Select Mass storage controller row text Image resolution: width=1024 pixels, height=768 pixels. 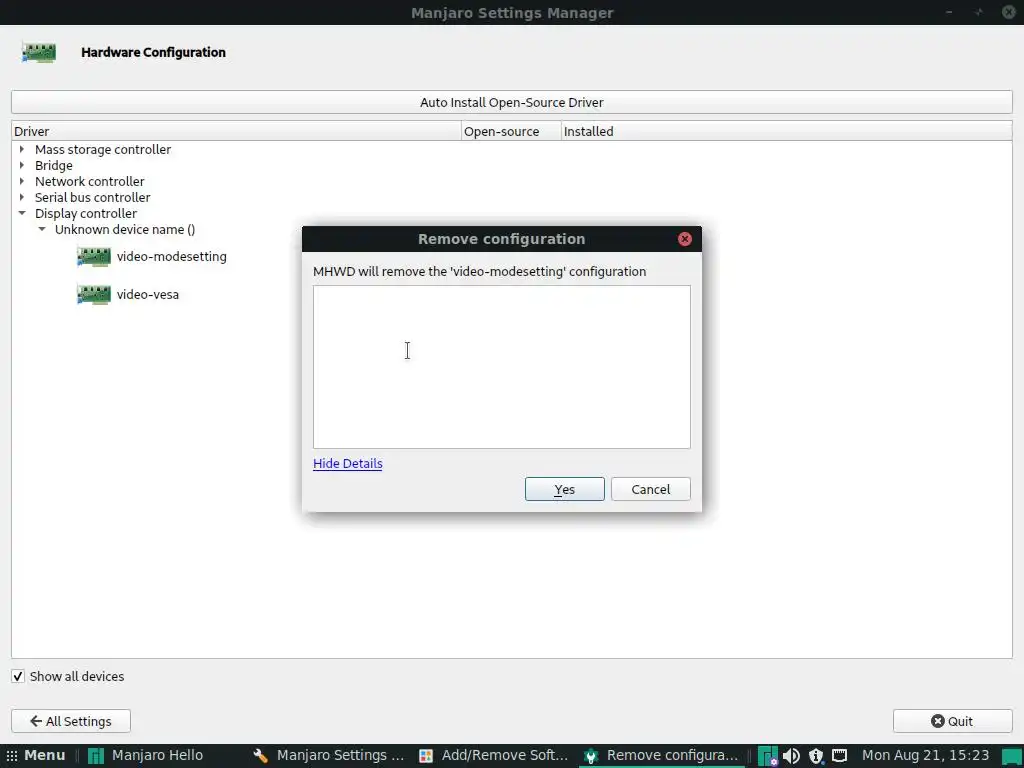tap(103, 150)
